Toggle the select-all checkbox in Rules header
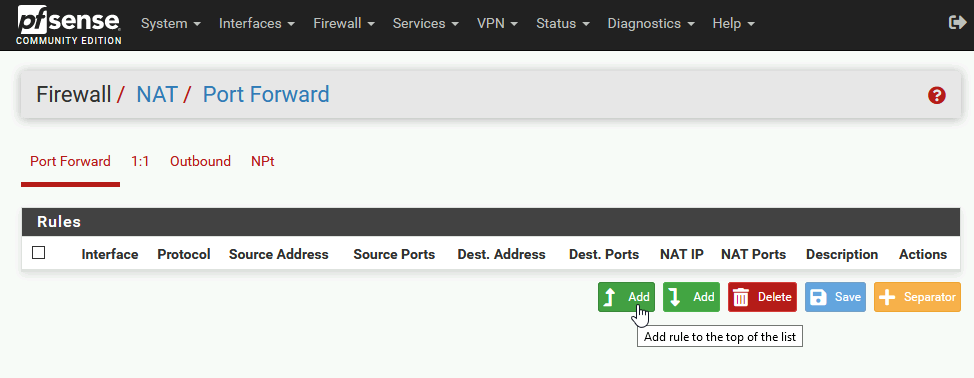This screenshot has height=378, width=974. click(39, 253)
